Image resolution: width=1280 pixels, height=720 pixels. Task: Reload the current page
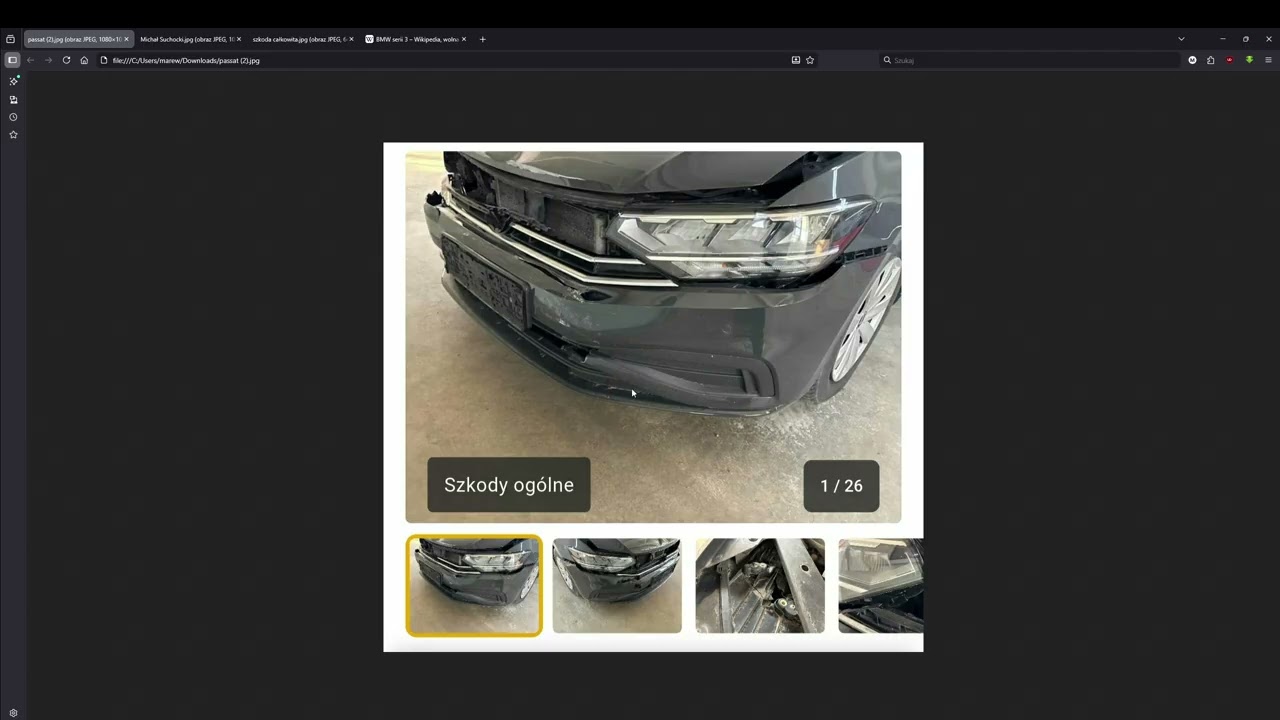click(x=66, y=60)
